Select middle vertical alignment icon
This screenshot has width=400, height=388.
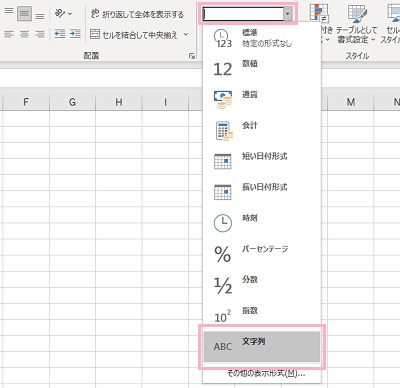click(24, 14)
